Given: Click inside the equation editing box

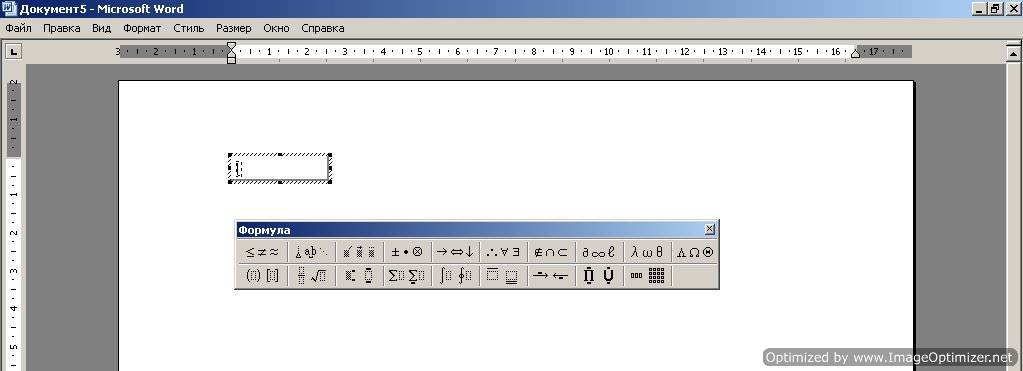Looking at the screenshot, I should [x=280, y=169].
